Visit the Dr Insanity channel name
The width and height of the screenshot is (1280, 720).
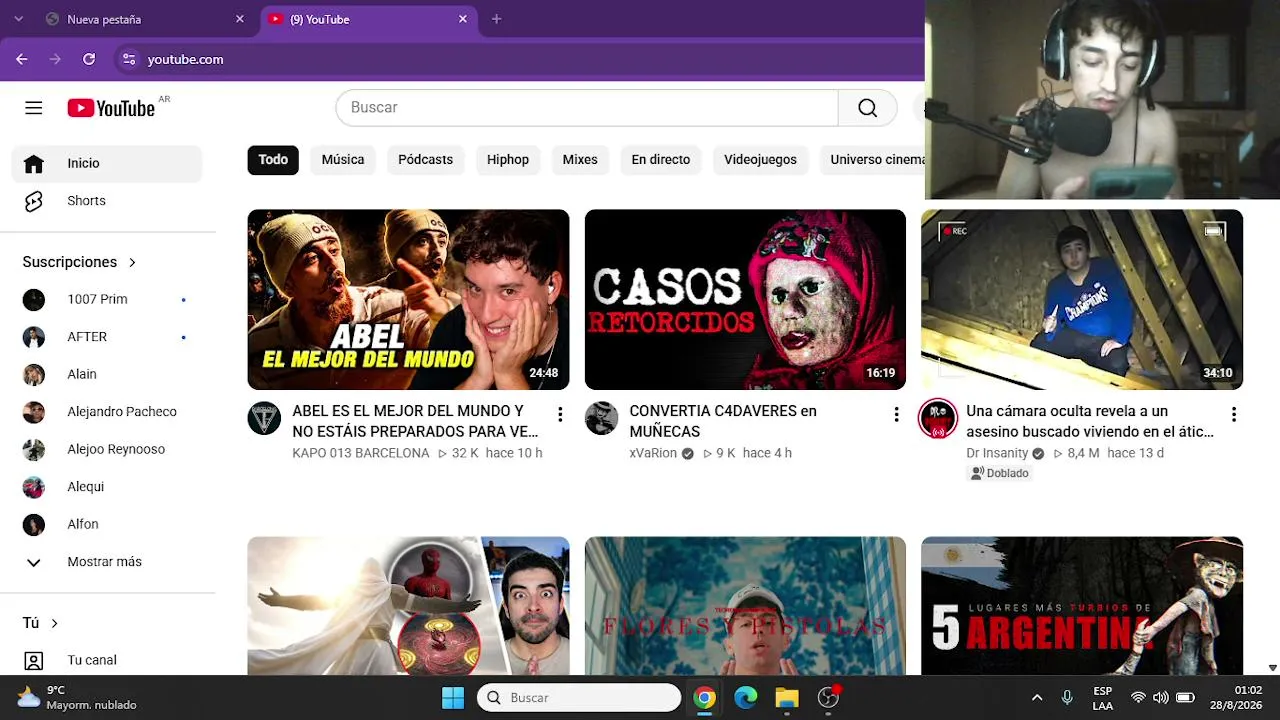(997, 453)
